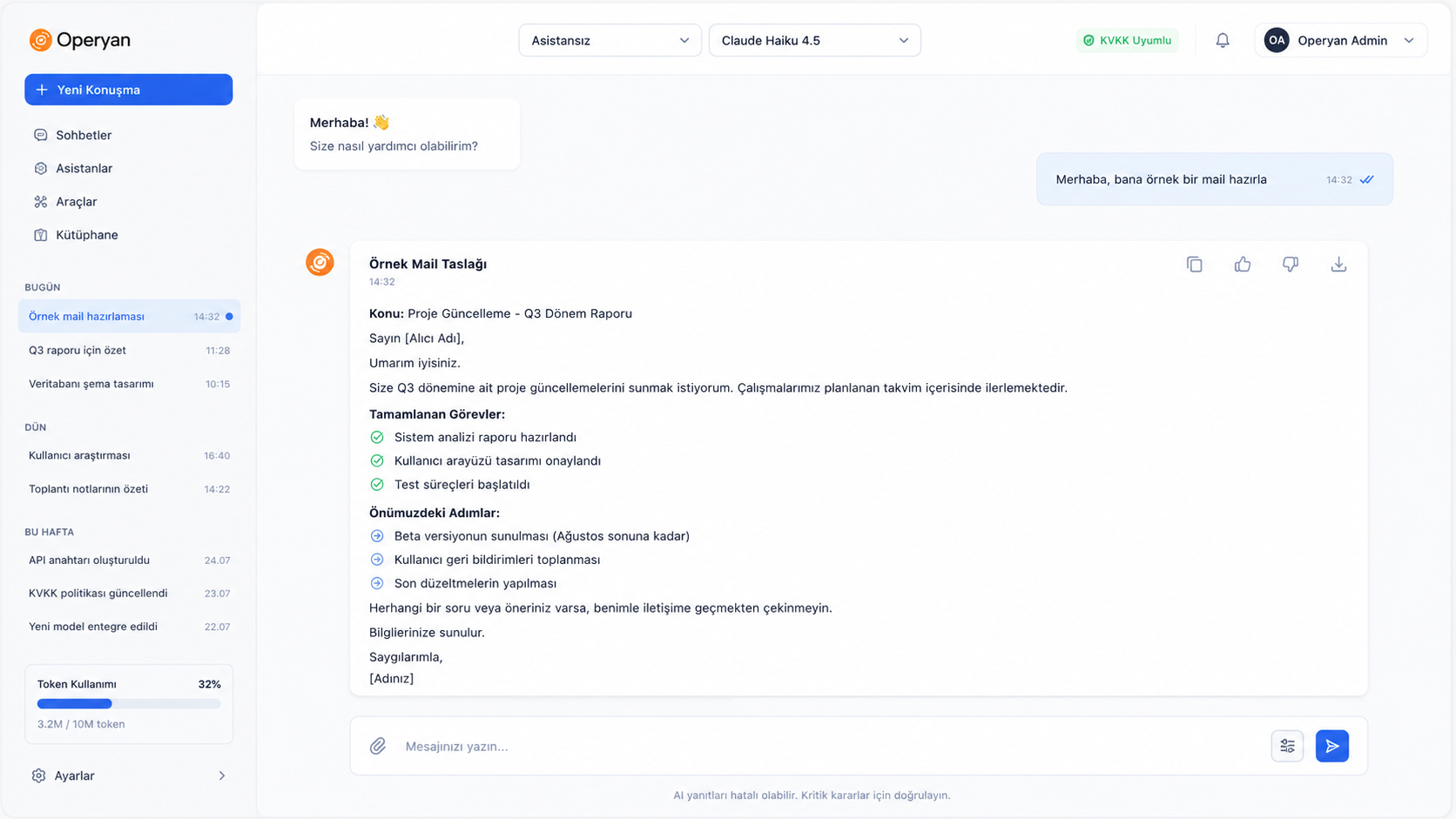
Task: Click the Örnek Mail Taslağı title
Action: pos(428,264)
